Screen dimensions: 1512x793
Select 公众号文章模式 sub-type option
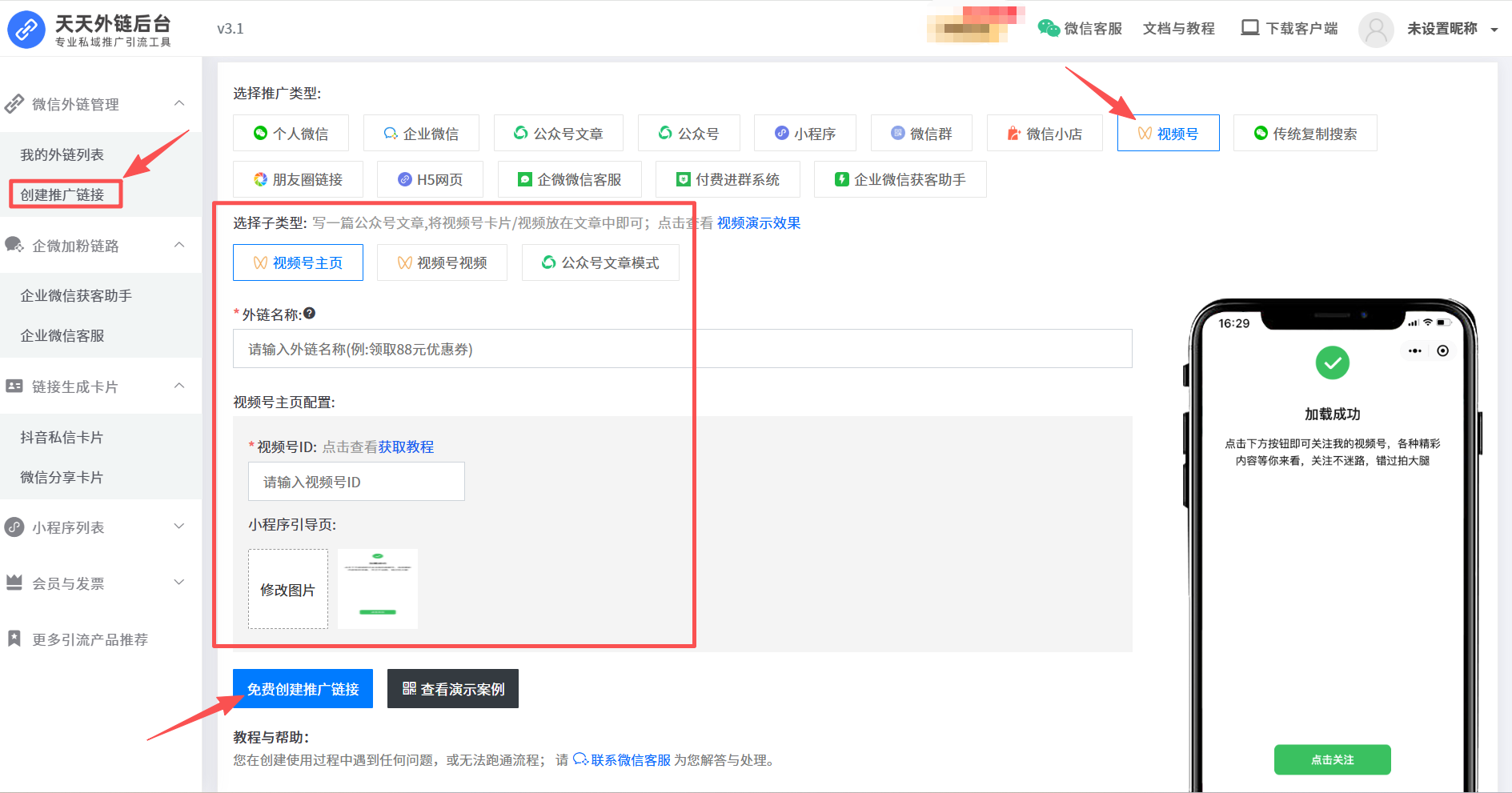coord(600,262)
